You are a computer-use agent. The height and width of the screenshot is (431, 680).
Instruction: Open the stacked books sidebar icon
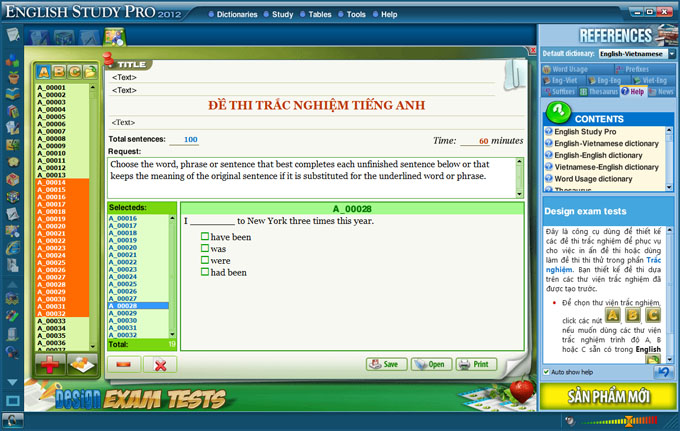13,111
